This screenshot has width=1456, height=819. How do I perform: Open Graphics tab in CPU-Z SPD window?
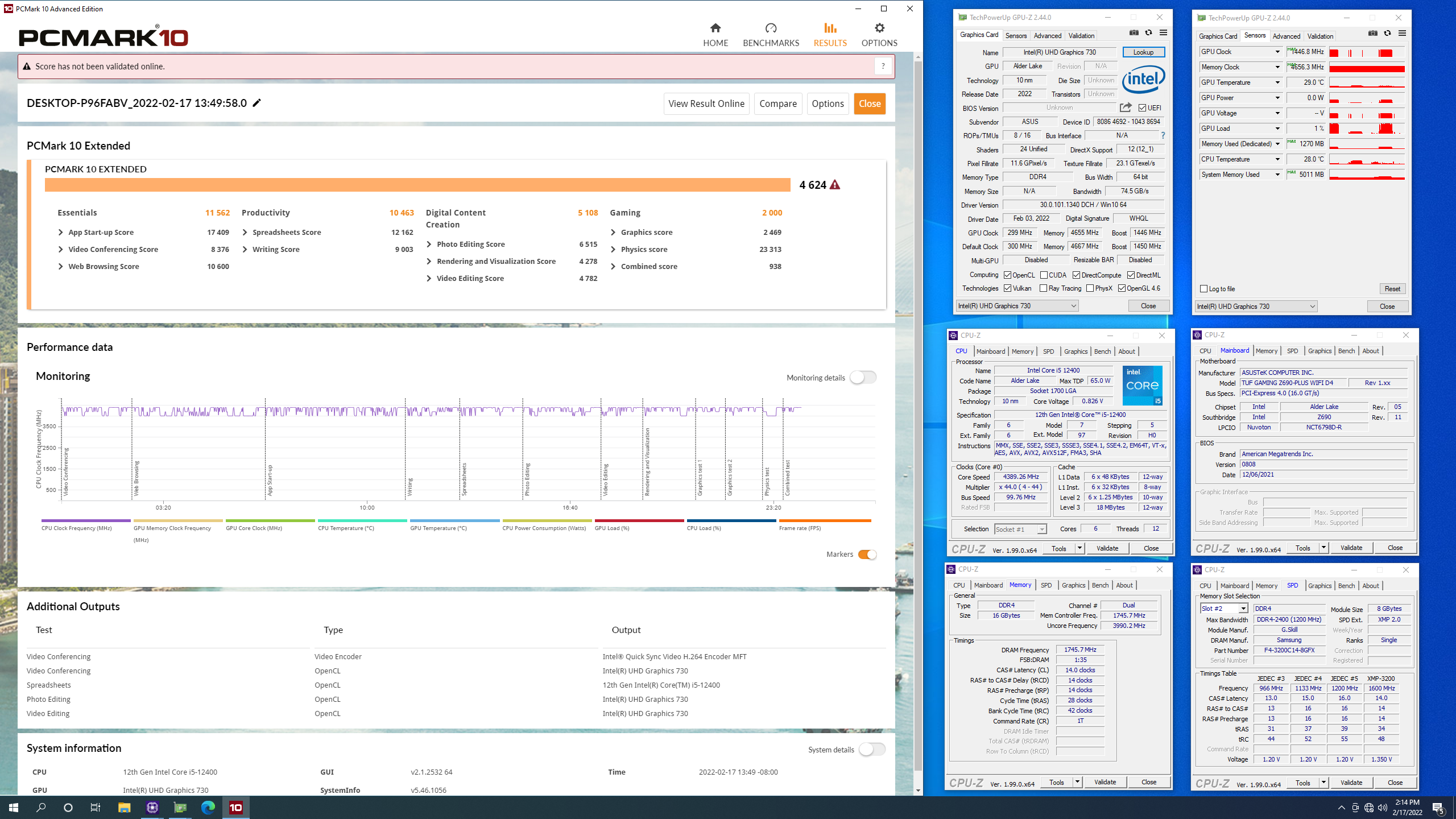point(1319,586)
